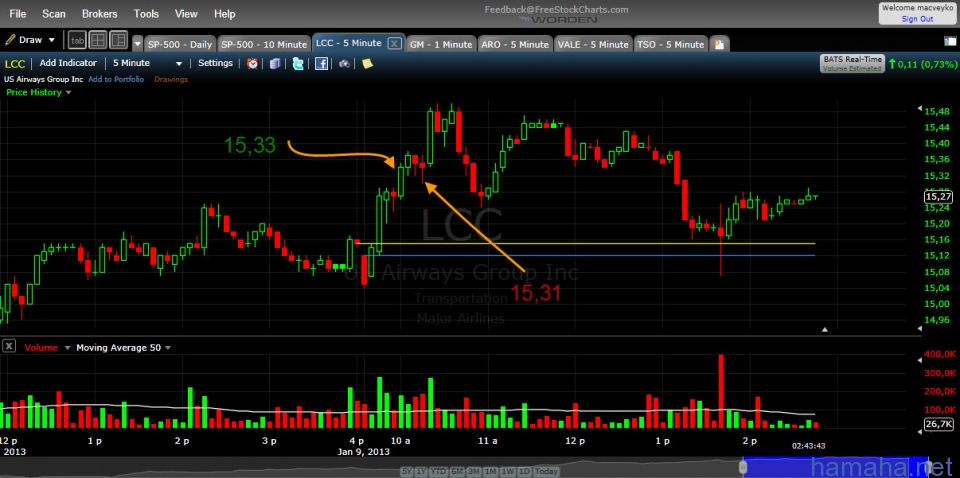This screenshot has width=960, height=478.
Task: Click the stacked coins database icon
Action: coord(275,63)
